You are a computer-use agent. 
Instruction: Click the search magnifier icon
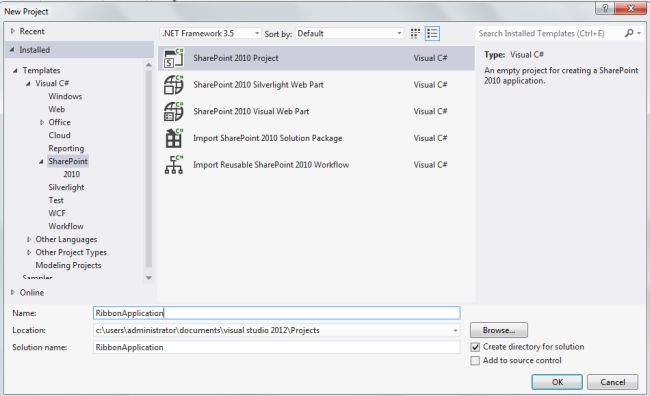click(x=629, y=33)
